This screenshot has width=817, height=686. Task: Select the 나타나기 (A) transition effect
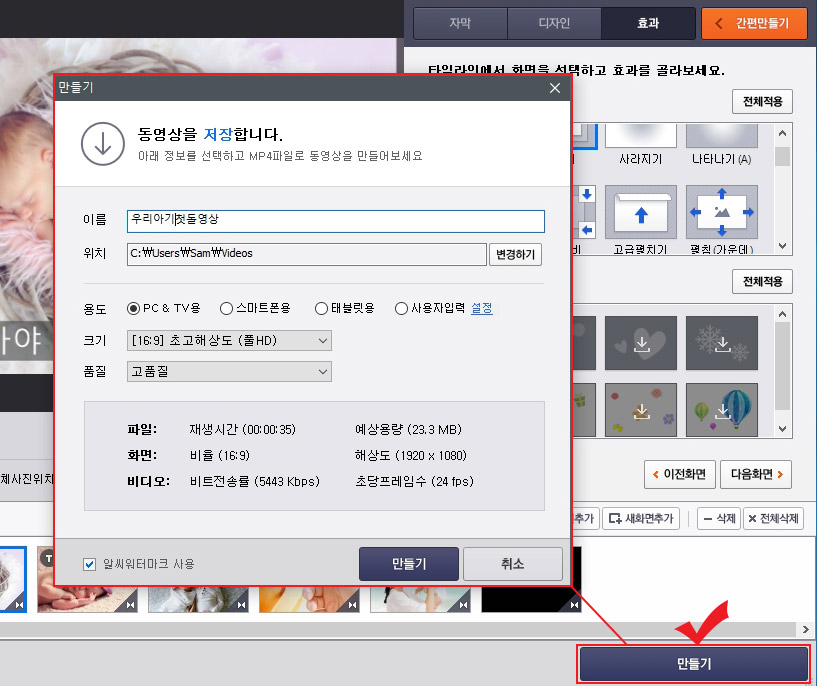pos(722,136)
